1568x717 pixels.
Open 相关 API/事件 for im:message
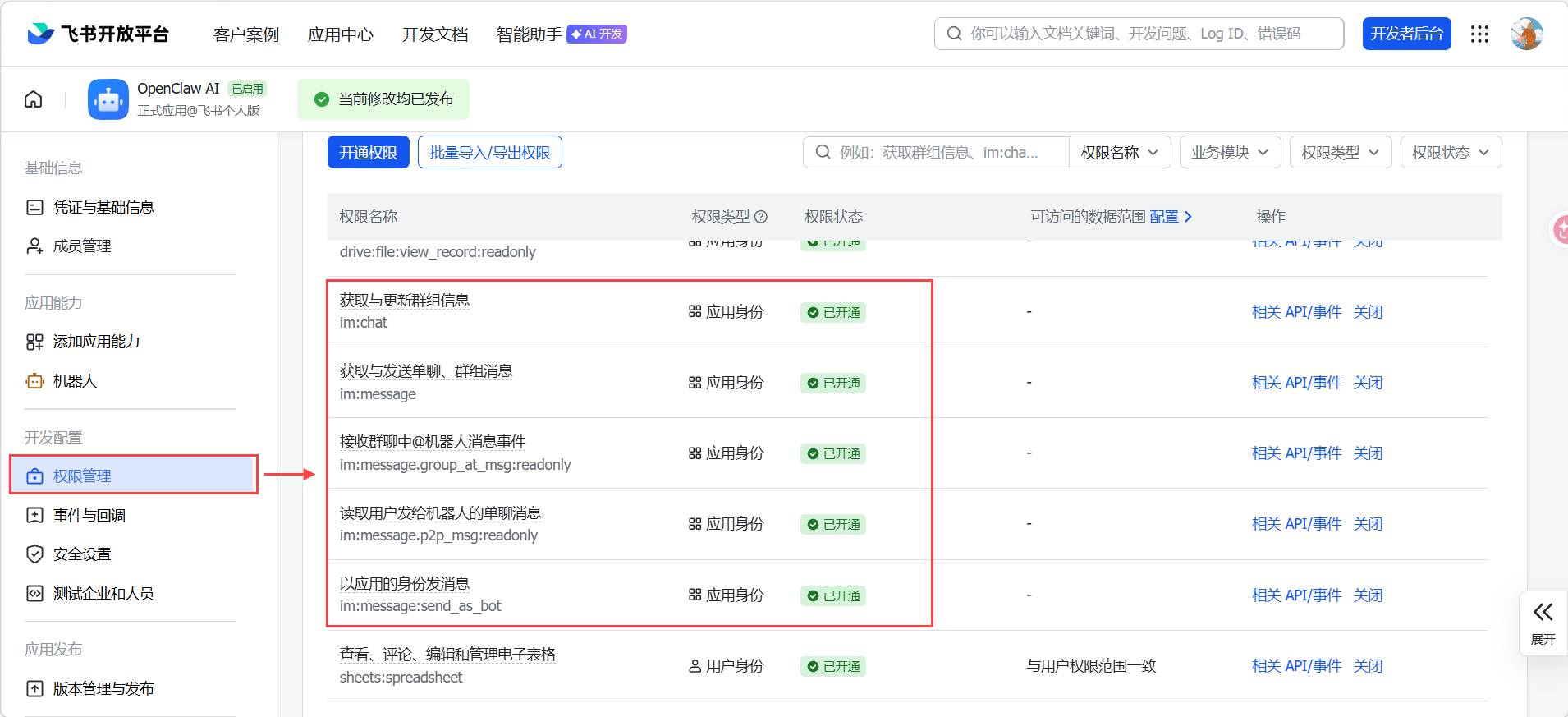tap(1297, 383)
